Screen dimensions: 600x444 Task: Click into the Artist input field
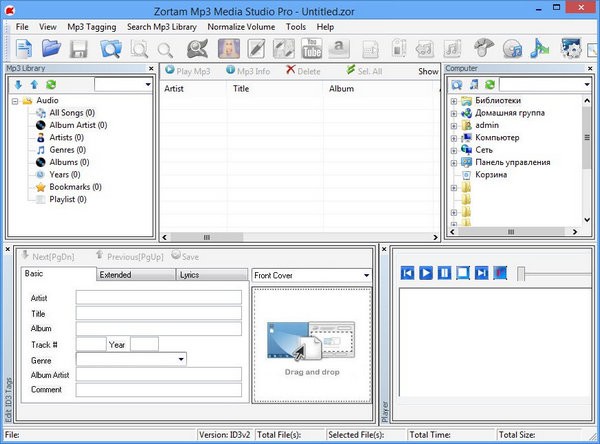point(158,297)
